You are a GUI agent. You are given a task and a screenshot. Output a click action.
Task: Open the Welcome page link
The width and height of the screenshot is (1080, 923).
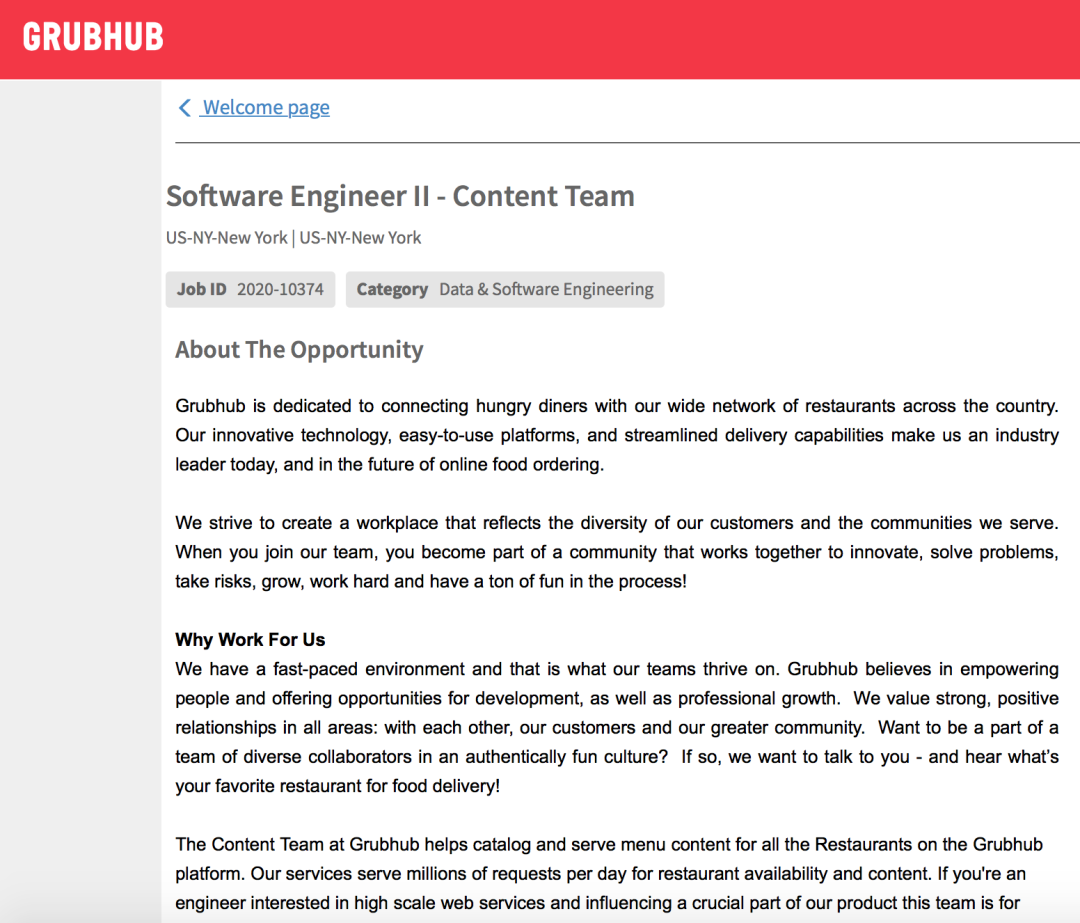coord(266,108)
